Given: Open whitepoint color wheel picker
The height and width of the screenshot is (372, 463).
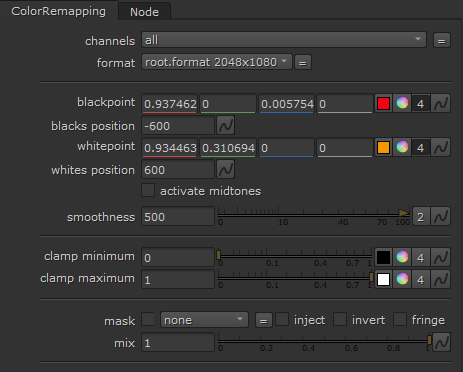Looking at the screenshot, I should [402, 147].
